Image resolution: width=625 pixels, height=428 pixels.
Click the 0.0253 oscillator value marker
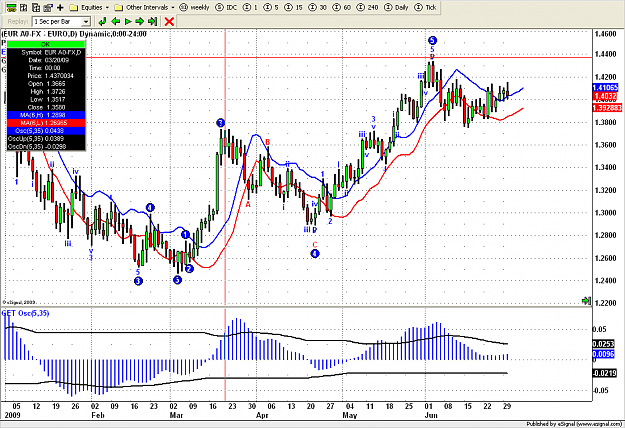603,344
